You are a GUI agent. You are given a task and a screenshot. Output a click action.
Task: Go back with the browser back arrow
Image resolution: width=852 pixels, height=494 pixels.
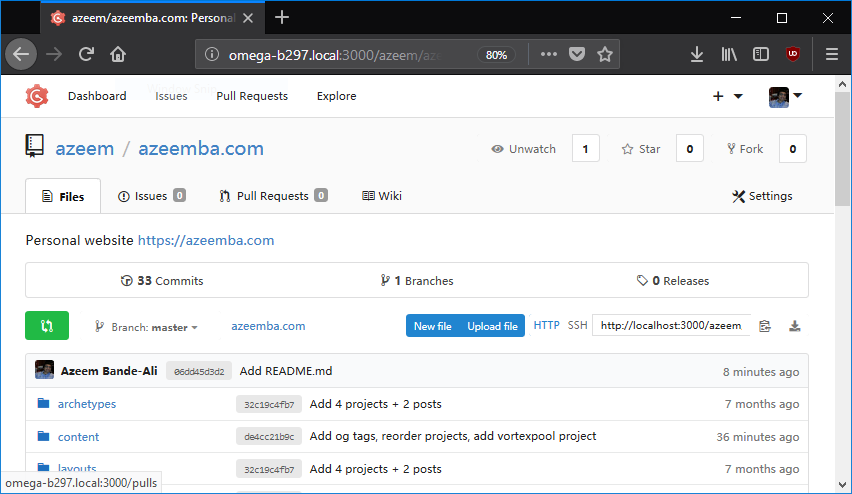(x=21, y=54)
